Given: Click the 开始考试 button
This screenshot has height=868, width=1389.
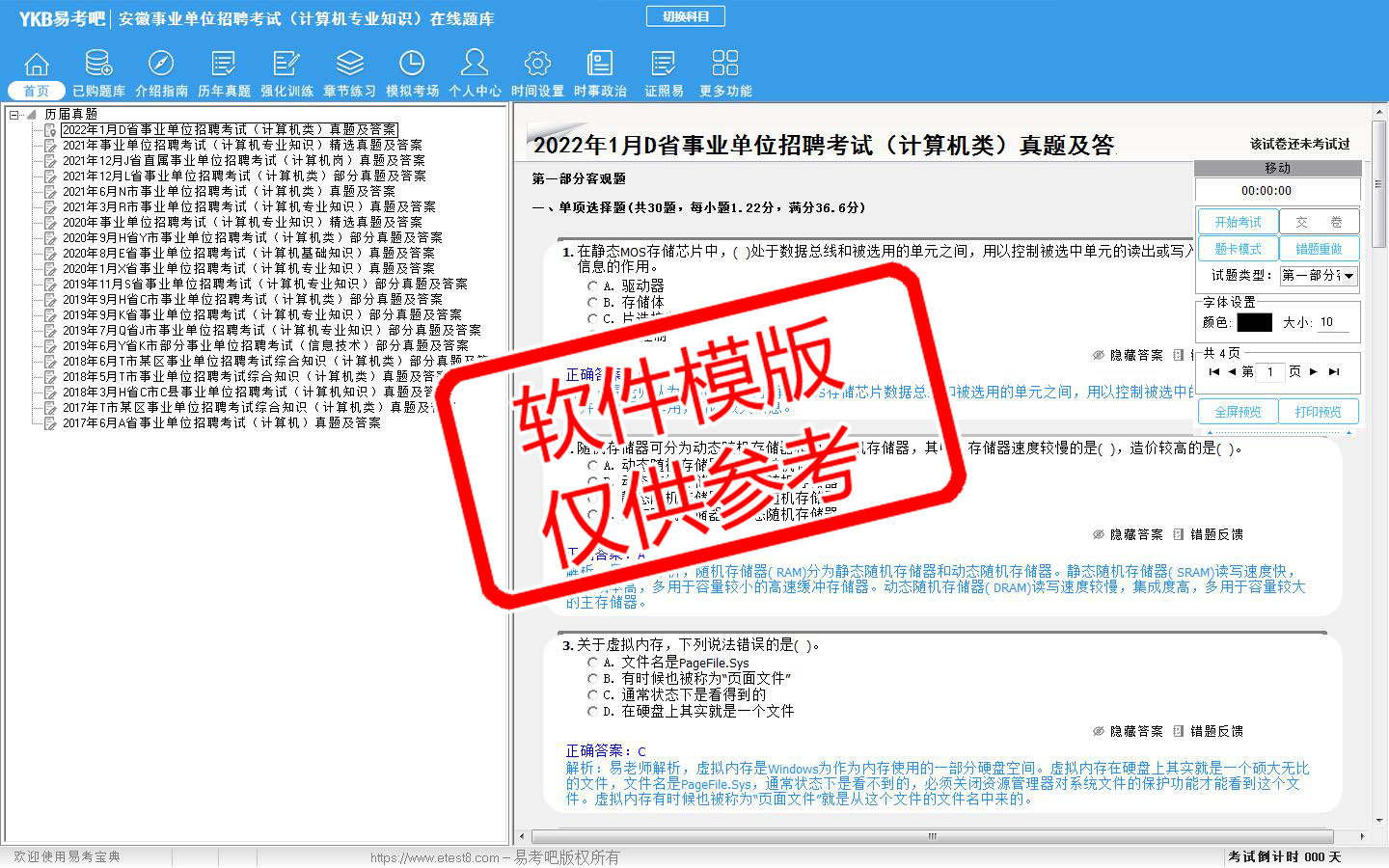Looking at the screenshot, I should pos(1238,222).
